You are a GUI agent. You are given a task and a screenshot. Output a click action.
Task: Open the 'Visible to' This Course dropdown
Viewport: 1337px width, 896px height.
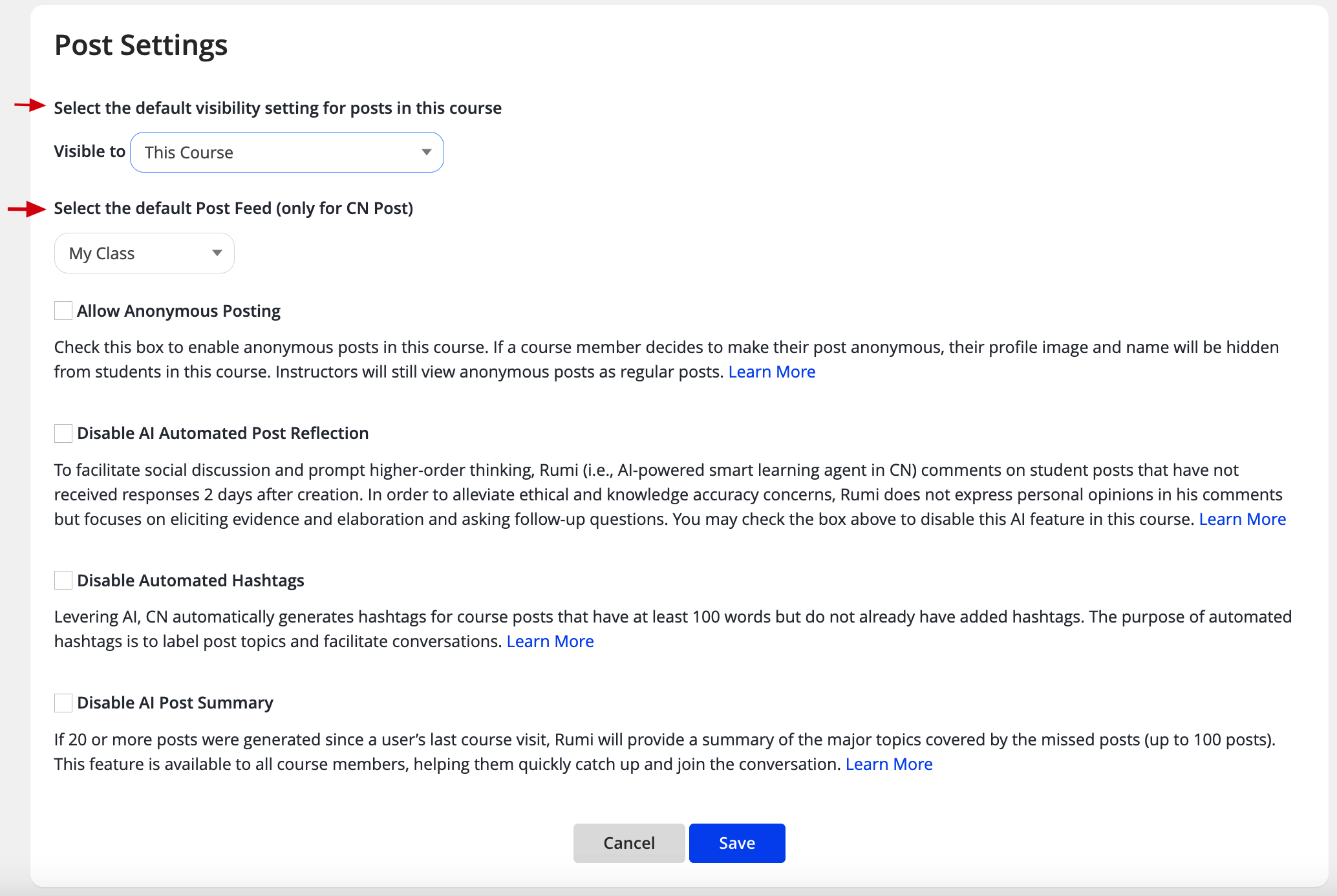pos(287,153)
